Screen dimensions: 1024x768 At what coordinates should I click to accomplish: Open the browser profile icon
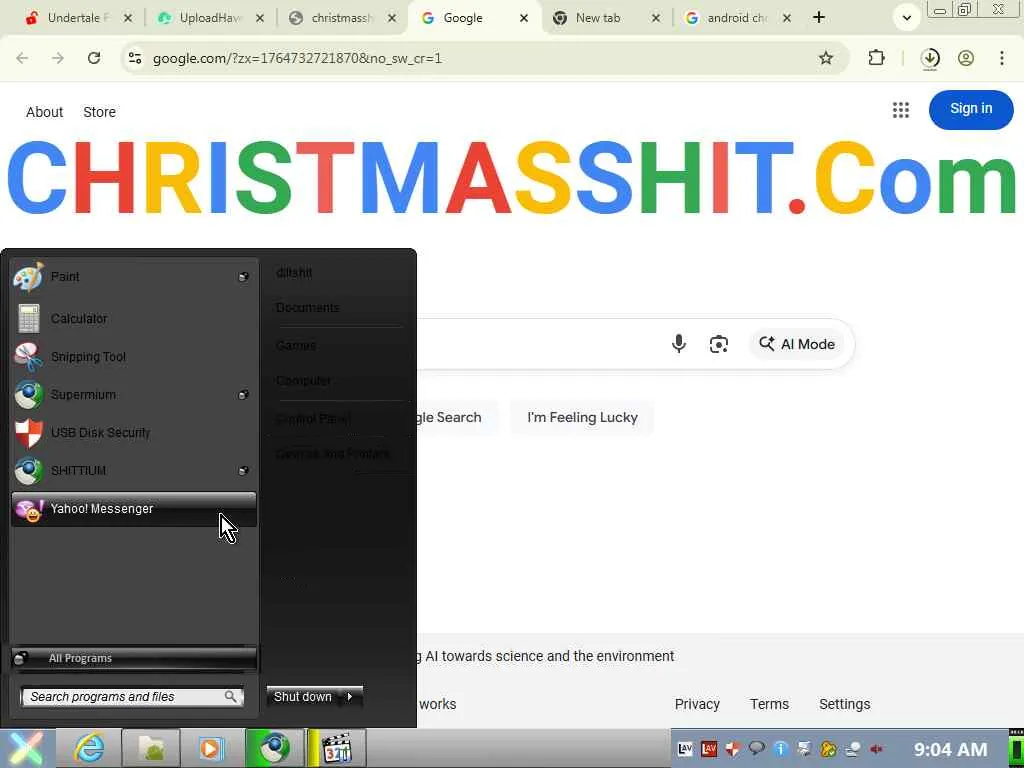(966, 58)
